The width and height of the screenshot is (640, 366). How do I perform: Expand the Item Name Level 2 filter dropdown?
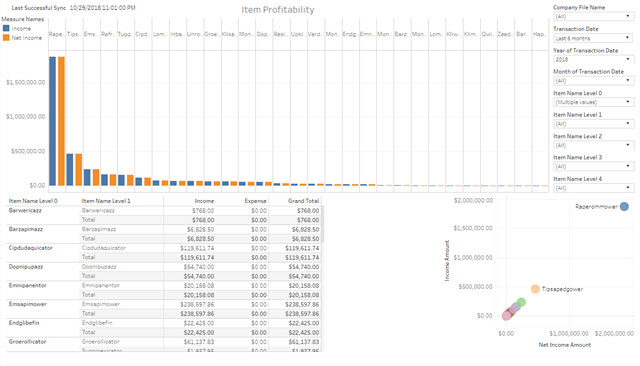coord(593,145)
